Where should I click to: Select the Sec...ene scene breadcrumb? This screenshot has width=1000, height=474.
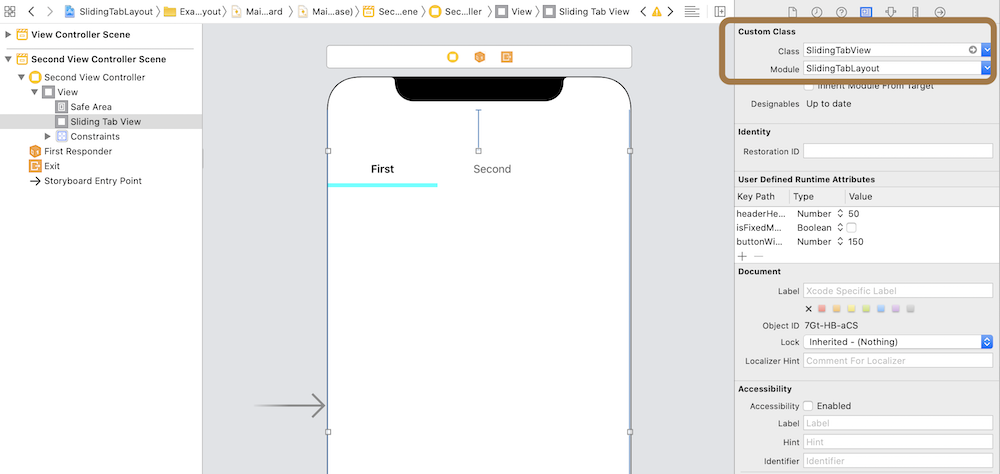tap(391, 11)
